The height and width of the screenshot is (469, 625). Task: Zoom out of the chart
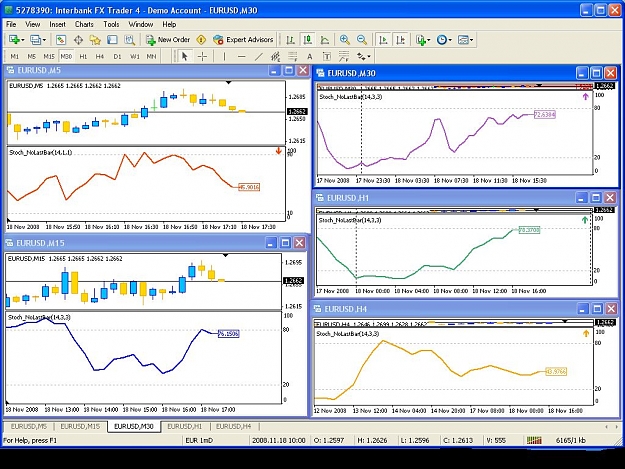tap(362, 39)
